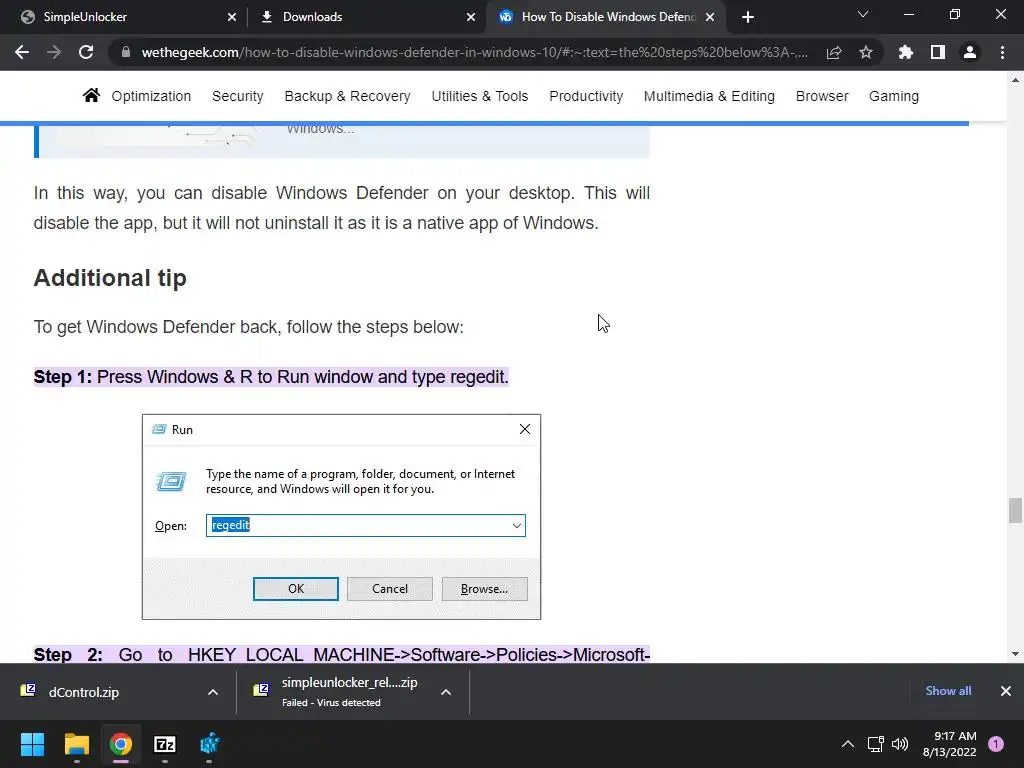Open the Multimedia & Editing menu
Screen dimensions: 1024x768
pyautogui.click(x=709, y=96)
